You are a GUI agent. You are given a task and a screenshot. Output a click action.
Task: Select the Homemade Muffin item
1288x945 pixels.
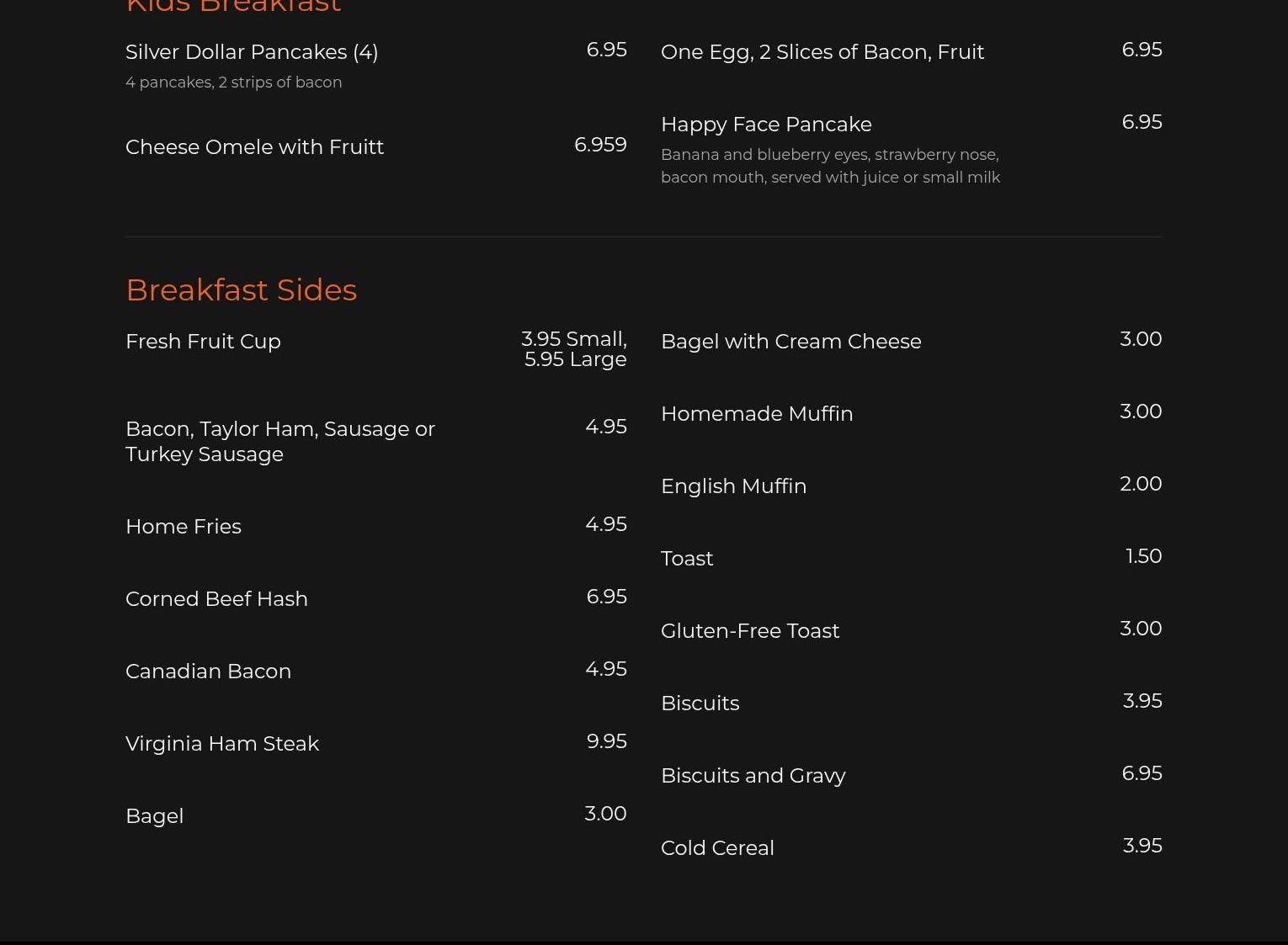click(757, 414)
